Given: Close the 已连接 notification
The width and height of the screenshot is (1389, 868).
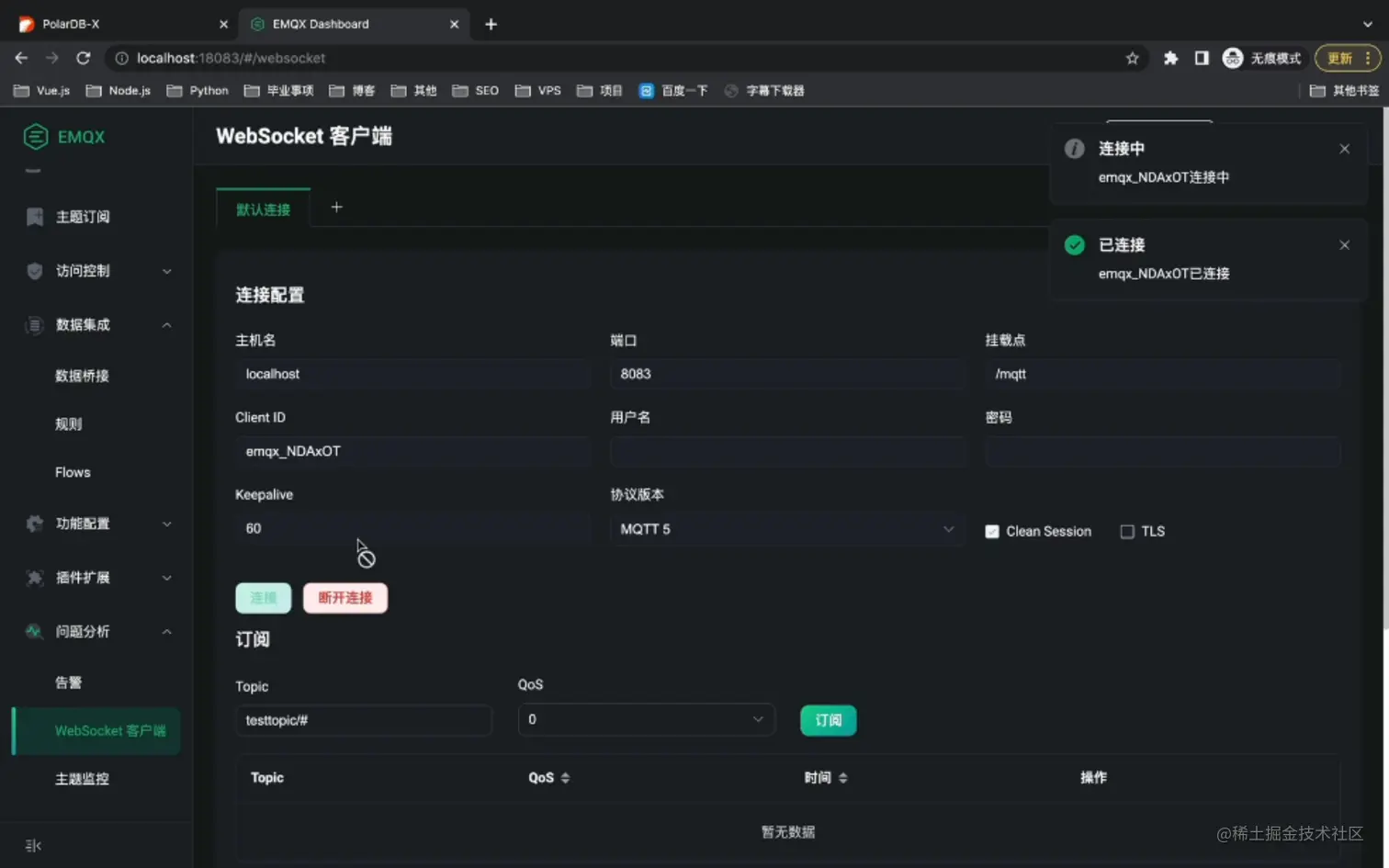Looking at the screenshot, I should coord(1344,245).
